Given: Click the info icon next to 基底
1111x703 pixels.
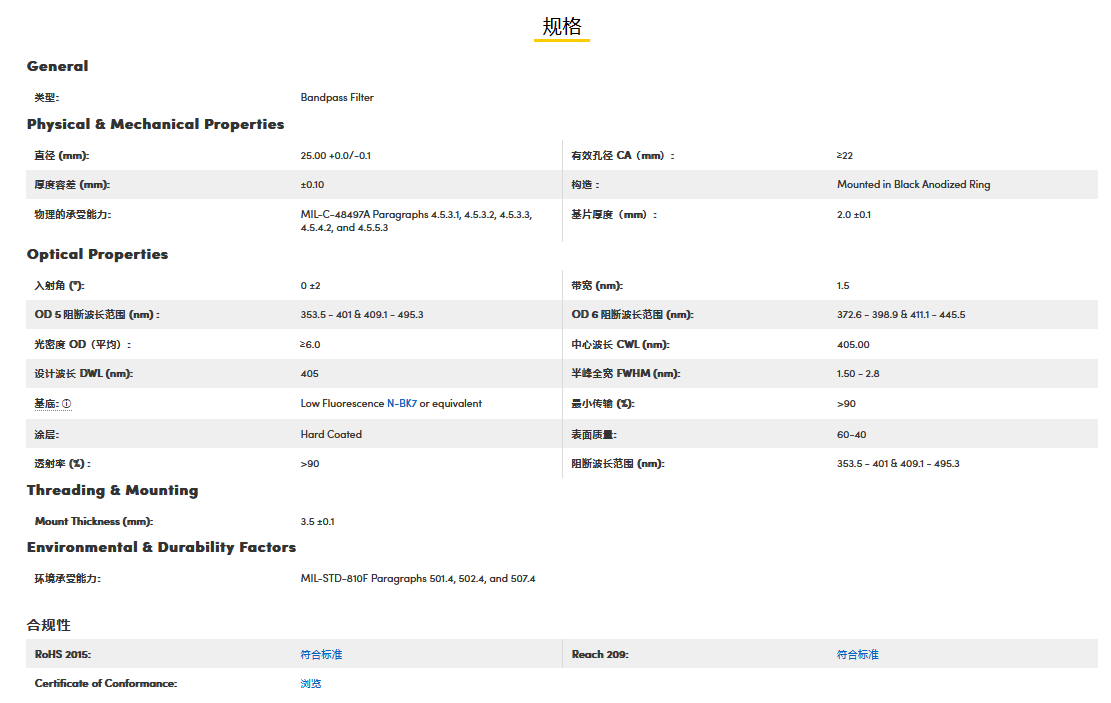Looking at the screenshot, I should 67,404.
